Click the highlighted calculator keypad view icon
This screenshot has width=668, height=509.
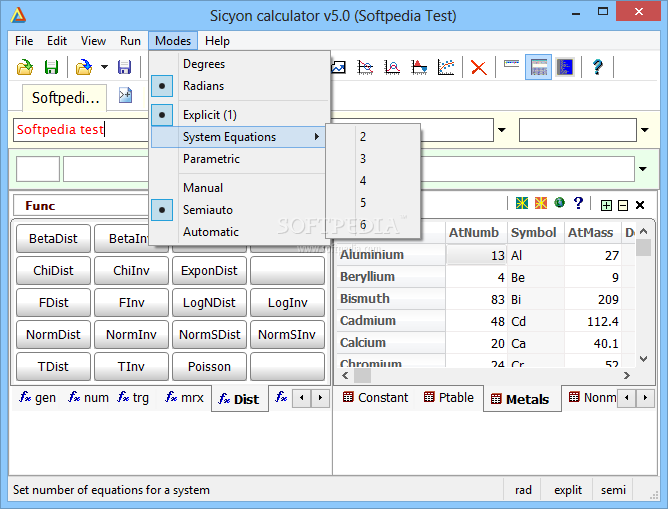[x=538, y=67]
